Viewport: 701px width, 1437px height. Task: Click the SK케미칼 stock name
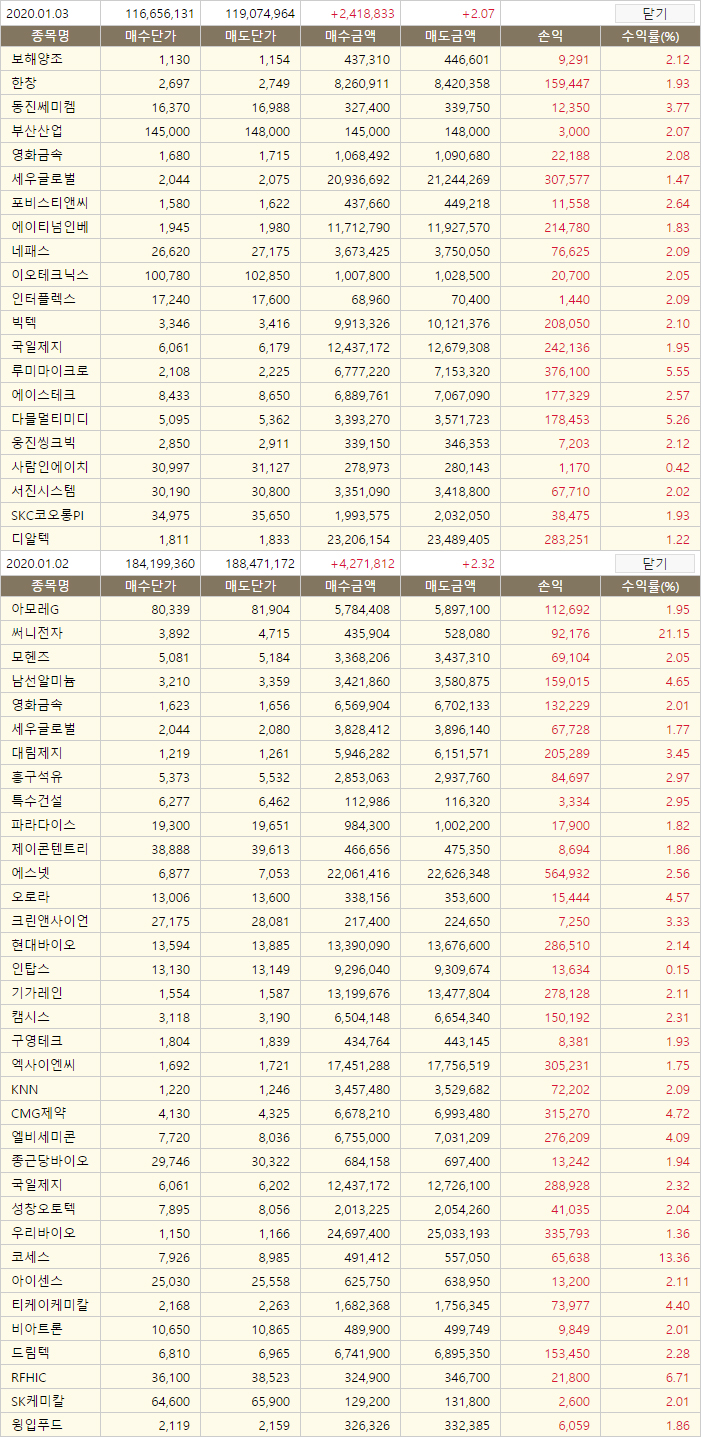(x=35, y=1401)
